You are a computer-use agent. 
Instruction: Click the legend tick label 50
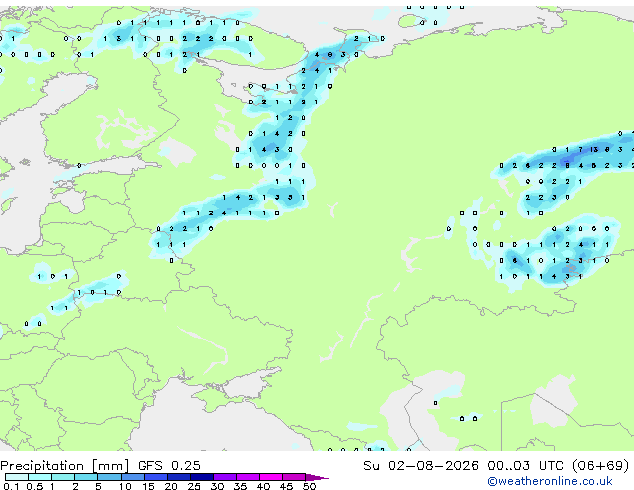click(x=309, y=486)
